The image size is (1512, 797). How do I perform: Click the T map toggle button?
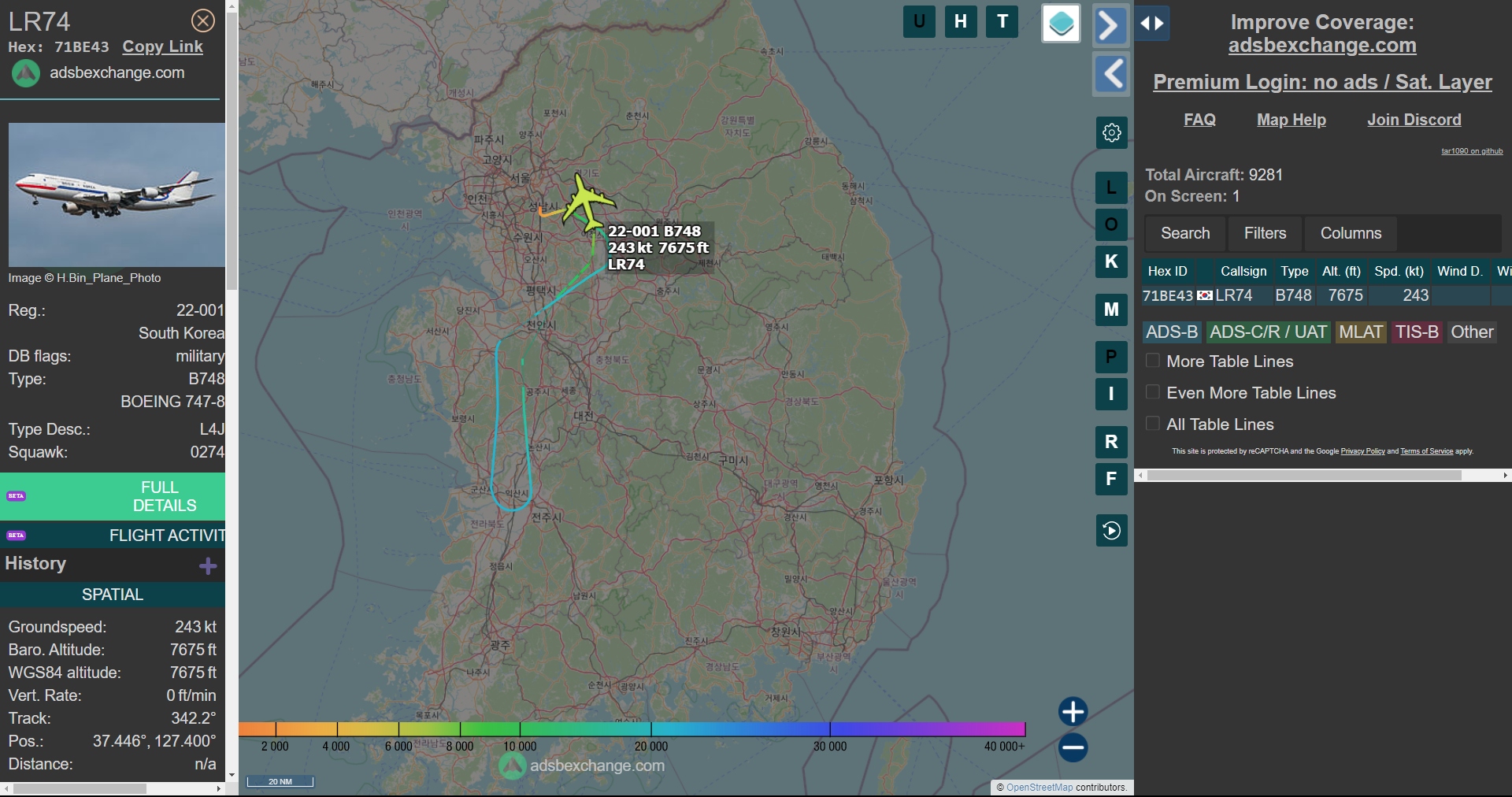(1002, 21)
